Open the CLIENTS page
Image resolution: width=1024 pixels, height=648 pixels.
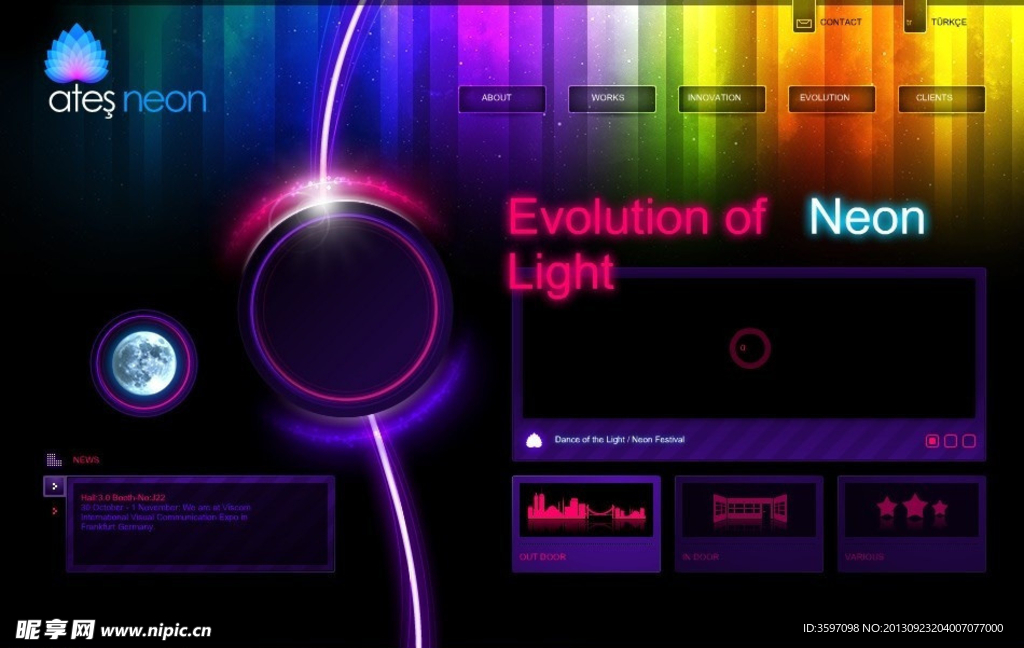click(942, 99)
